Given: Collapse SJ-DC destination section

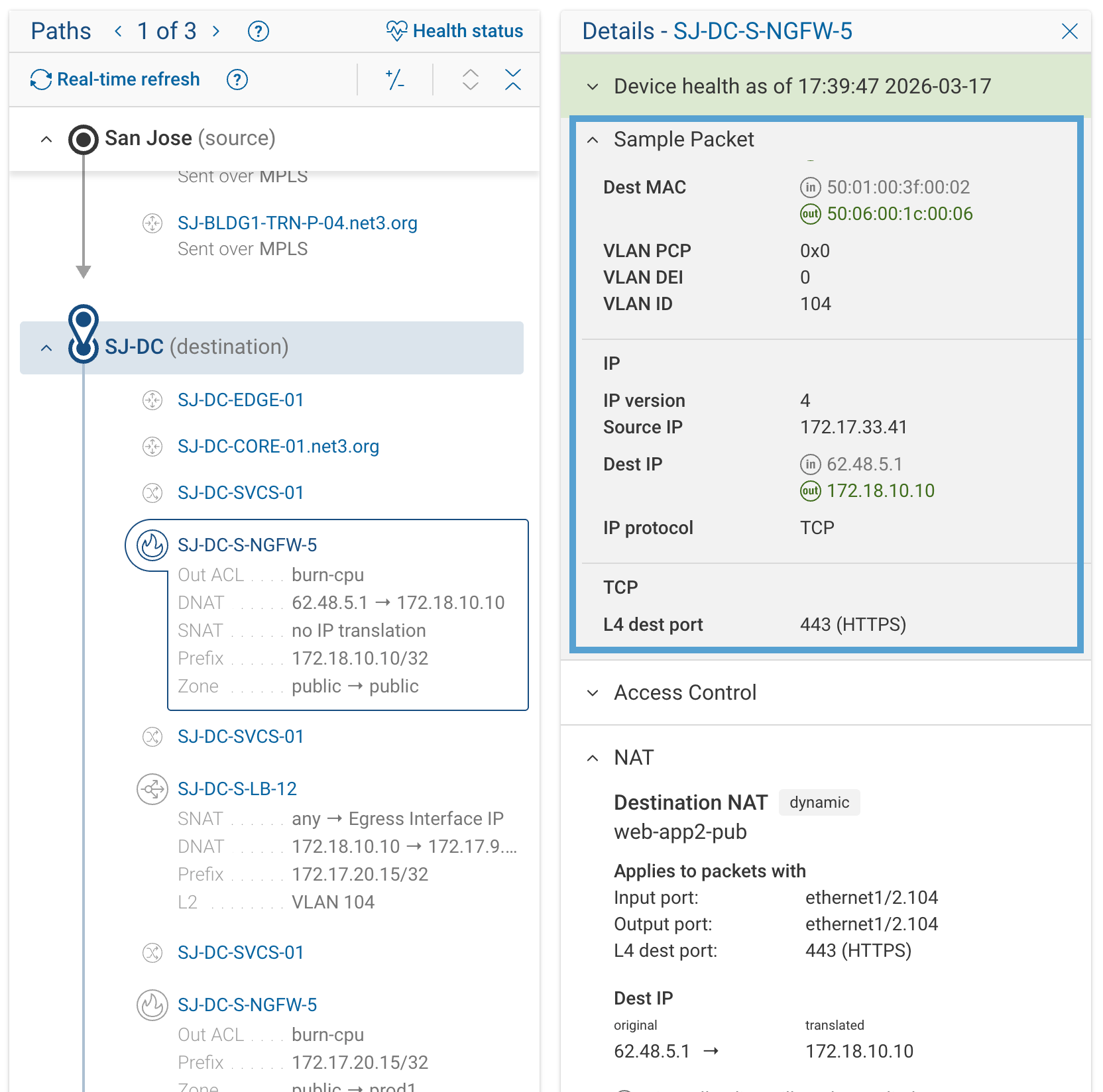Looking at the screenshot, I should (x=46, y=348).
